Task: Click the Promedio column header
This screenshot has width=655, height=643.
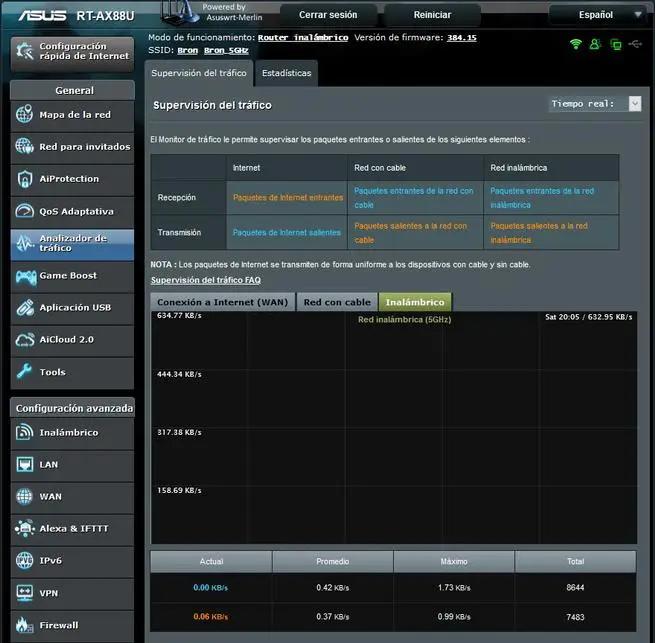Action: (333, 562)
